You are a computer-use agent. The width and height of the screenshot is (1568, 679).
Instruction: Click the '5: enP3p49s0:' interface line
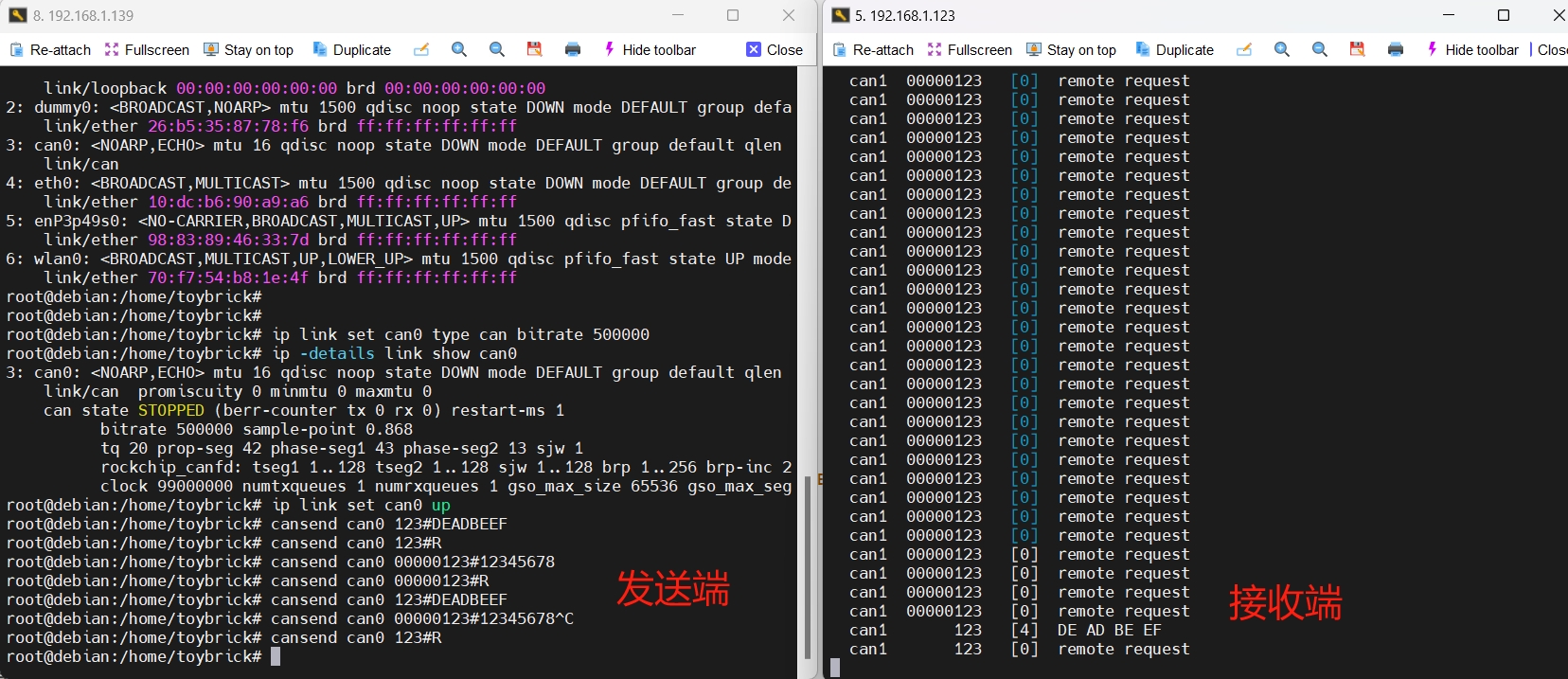pos(399,221)
